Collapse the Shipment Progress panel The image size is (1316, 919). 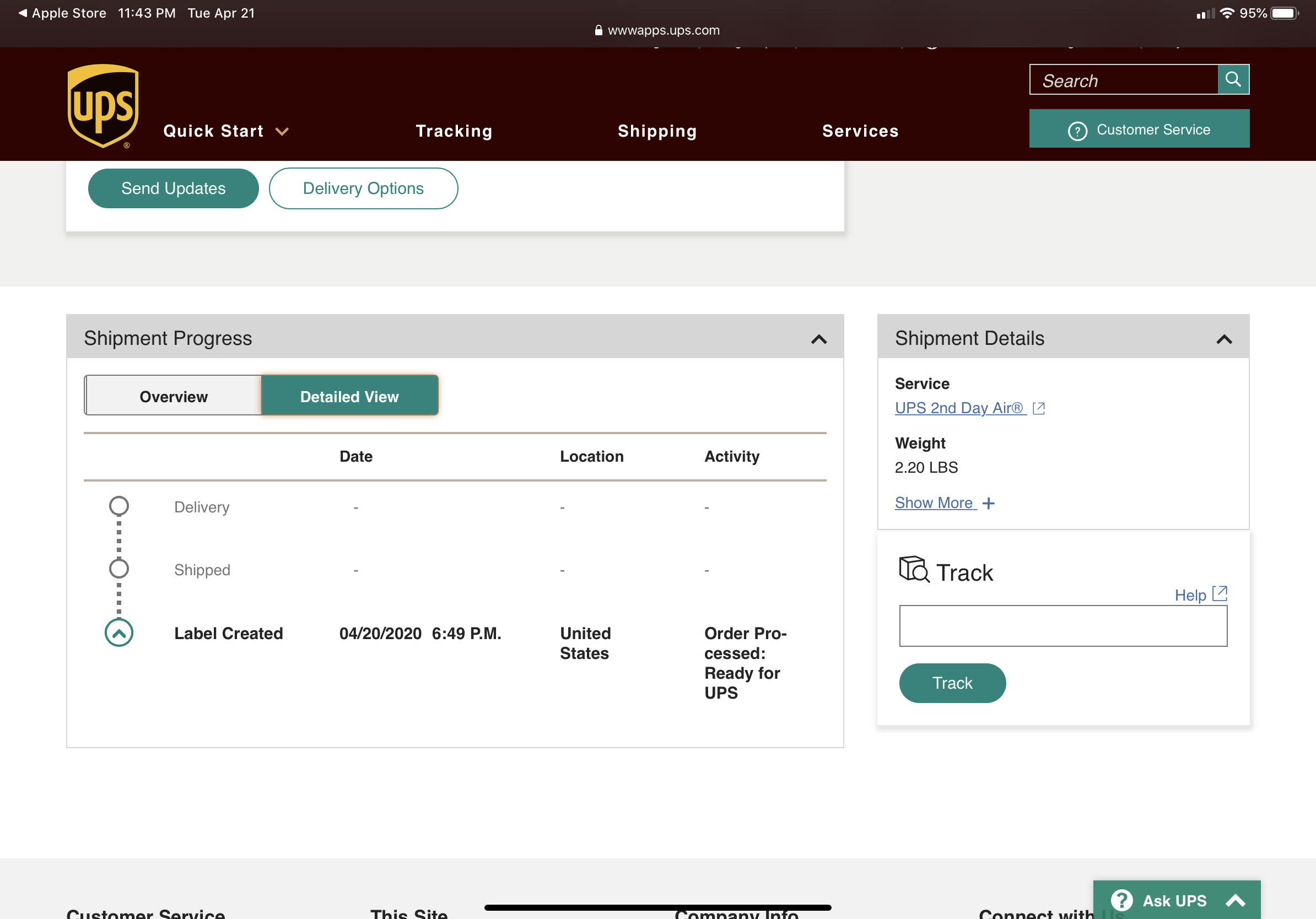[x=818, y=339]
